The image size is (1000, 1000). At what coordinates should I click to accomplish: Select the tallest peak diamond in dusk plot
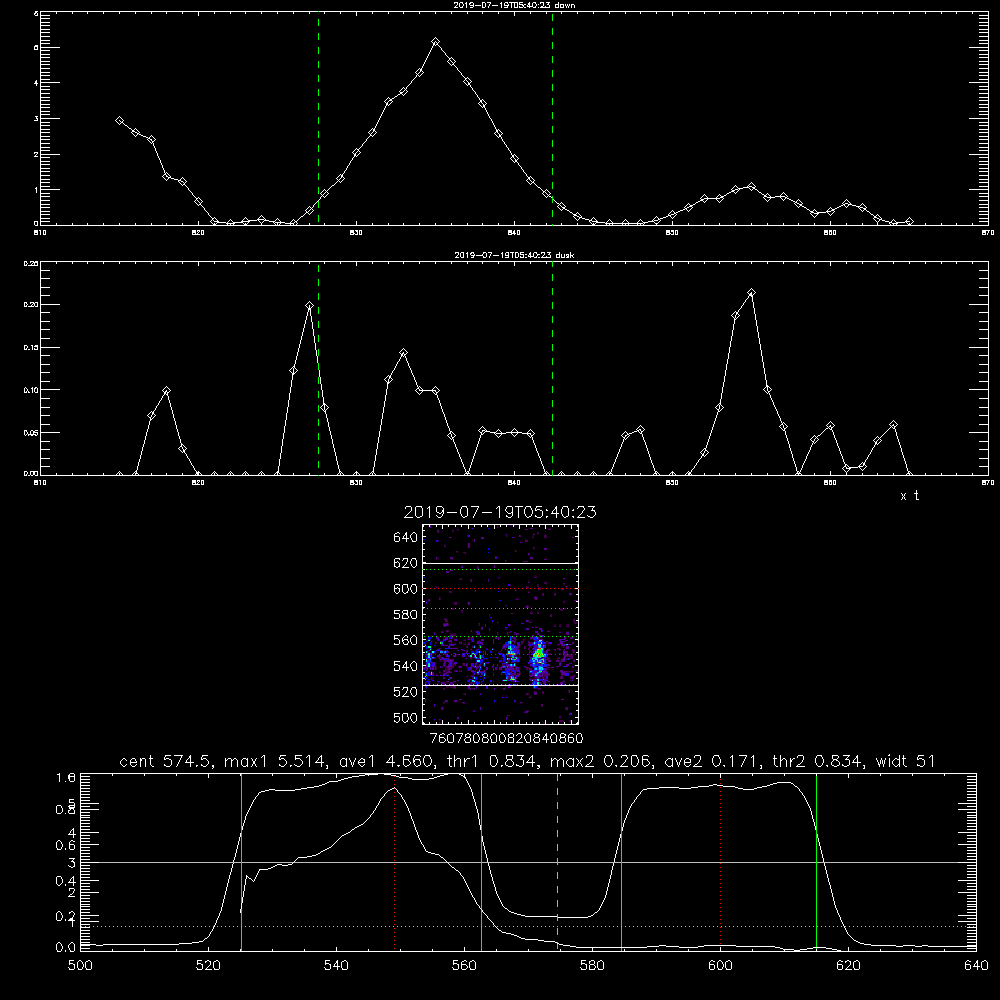click(x=751, y=293)
